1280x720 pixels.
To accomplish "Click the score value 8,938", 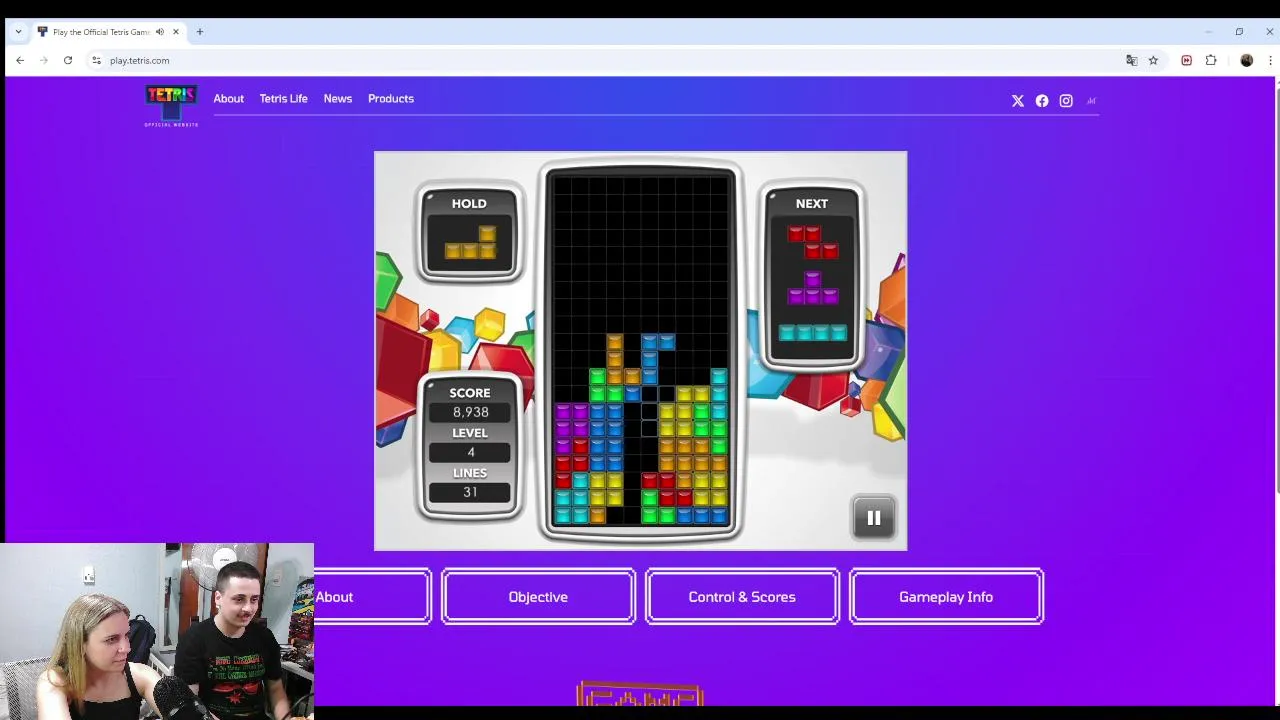I will tap(470, 412).
